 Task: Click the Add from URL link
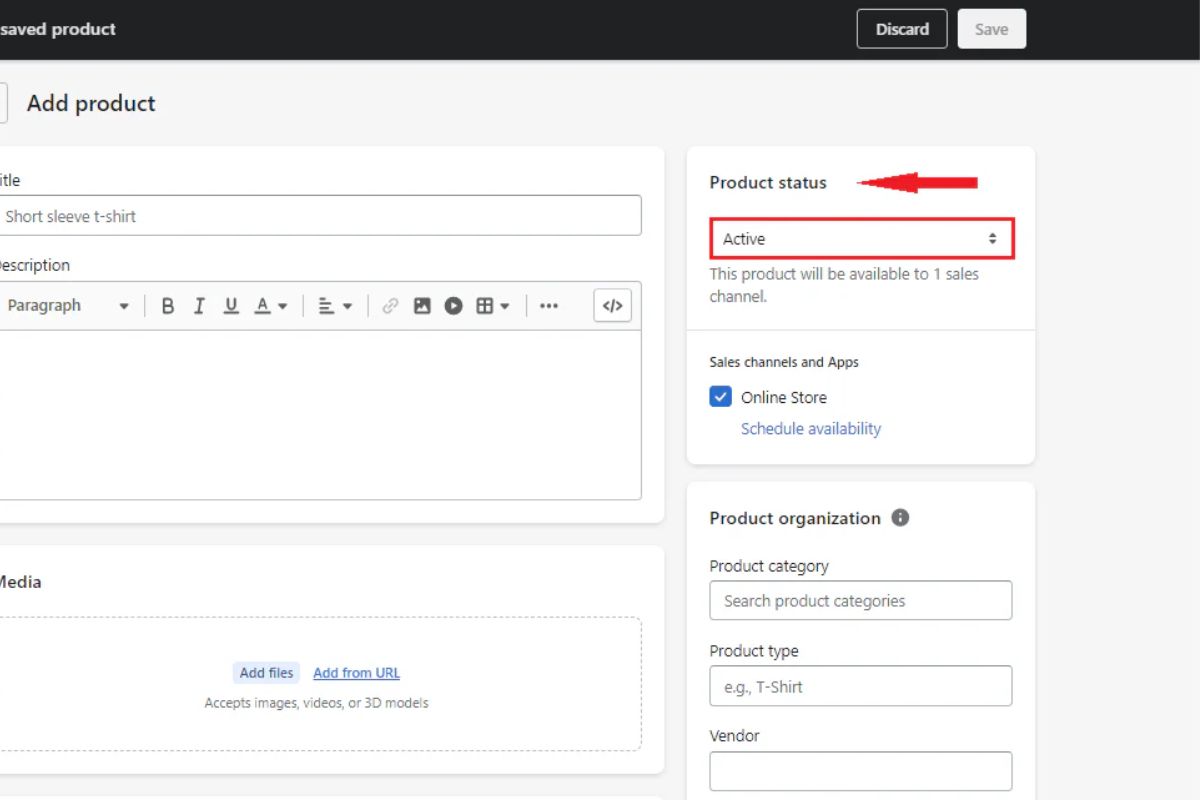coord(356,673)
